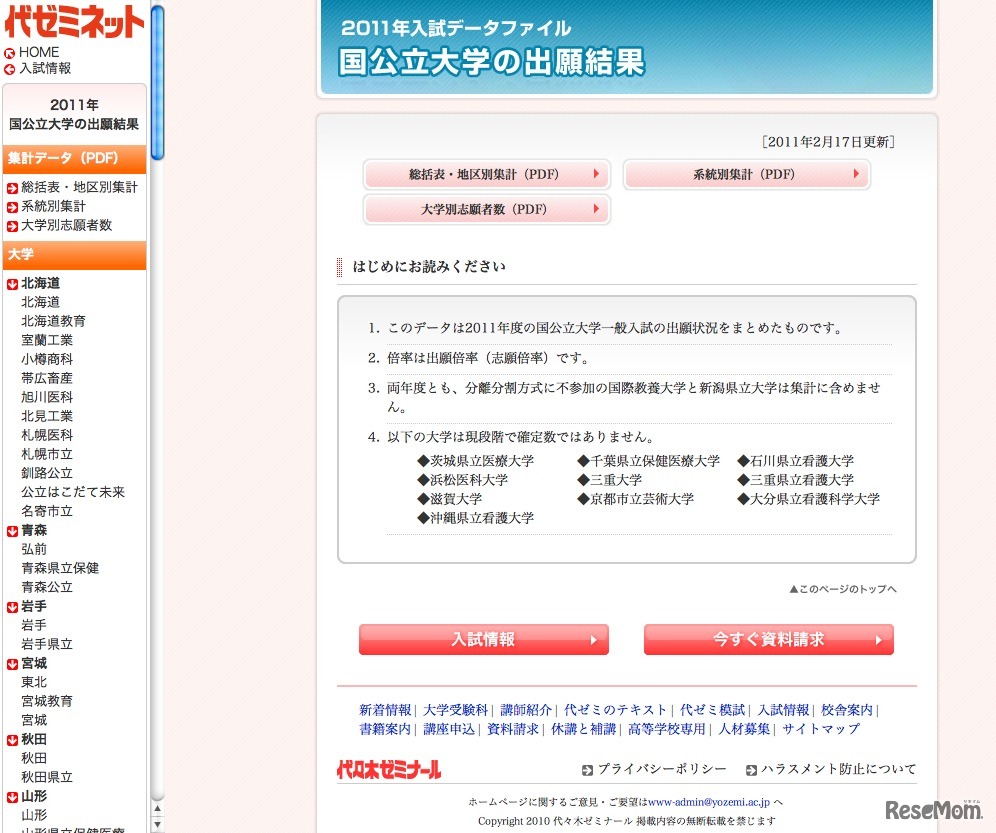This screenshot has height=833, width=996.
Task: Select 青森県立保健 in sidebar
Action: click(x=60, y=568)
